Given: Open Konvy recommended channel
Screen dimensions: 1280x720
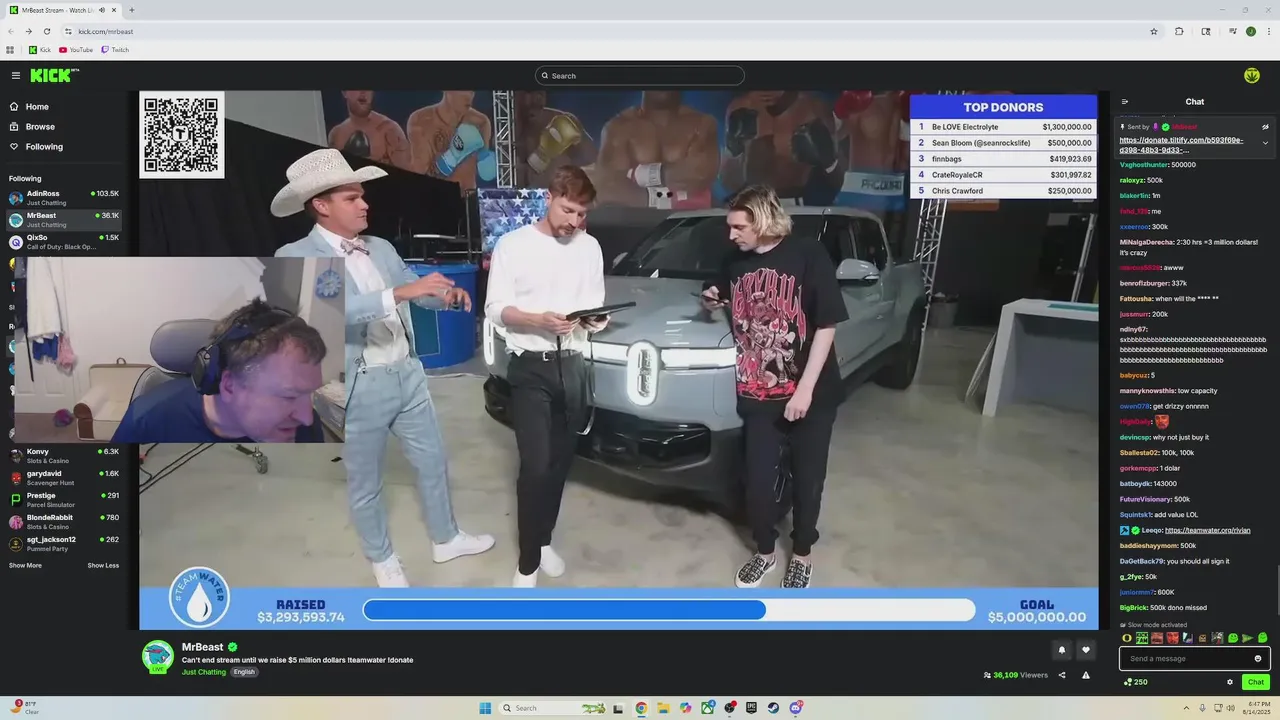Looking at the screenshot, I should pos(64,455).
